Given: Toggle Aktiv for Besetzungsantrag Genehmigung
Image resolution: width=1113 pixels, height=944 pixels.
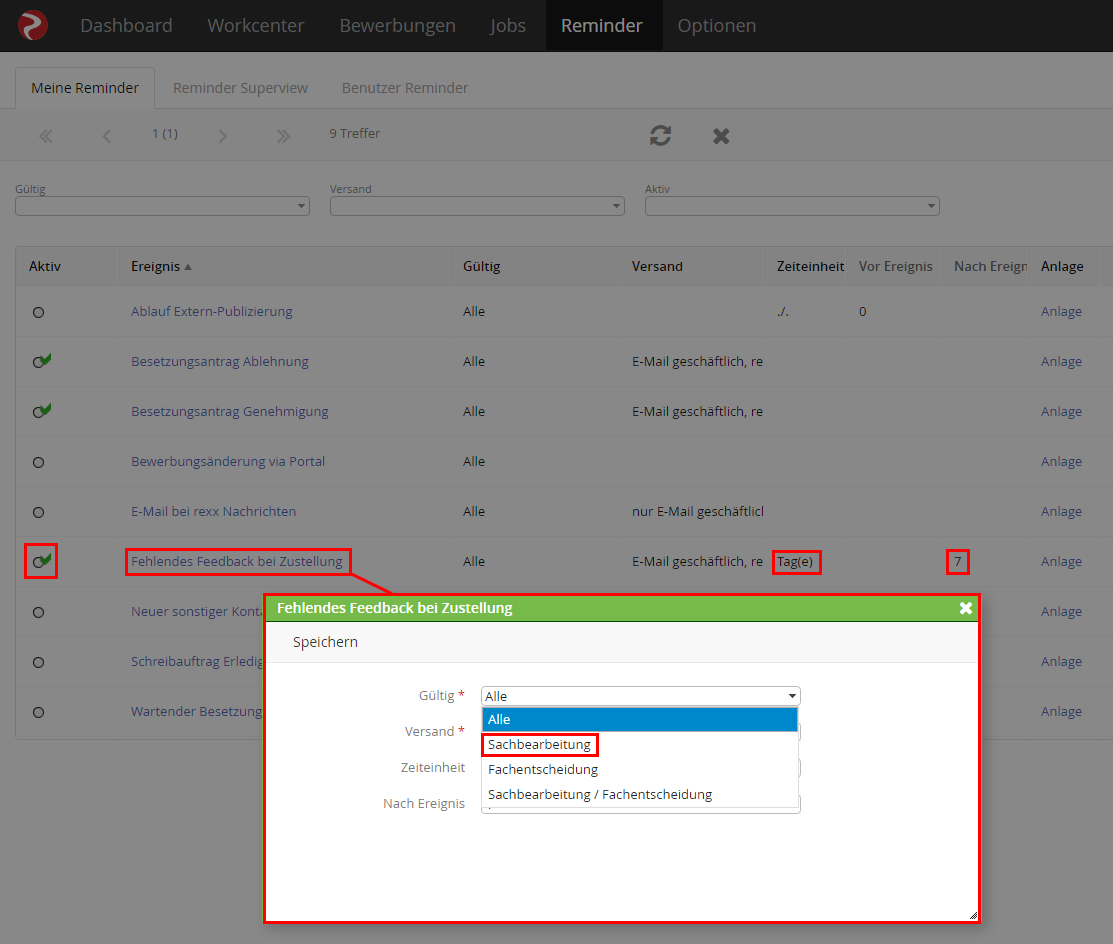Looking at the screenshot, I should tap(41, 411).
